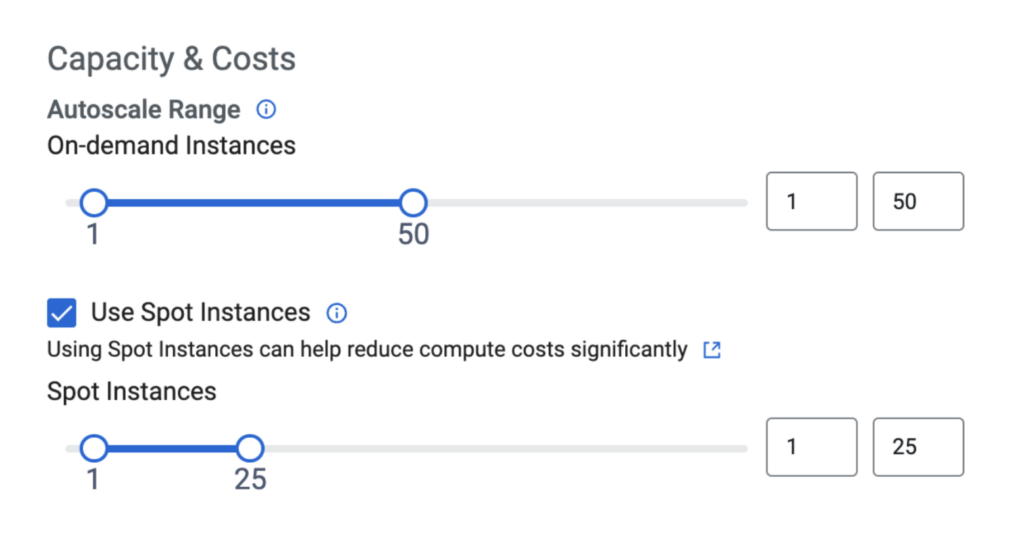
Task: Focus the On-demand minimum input showing 1
Action: [x=811, y=202]
